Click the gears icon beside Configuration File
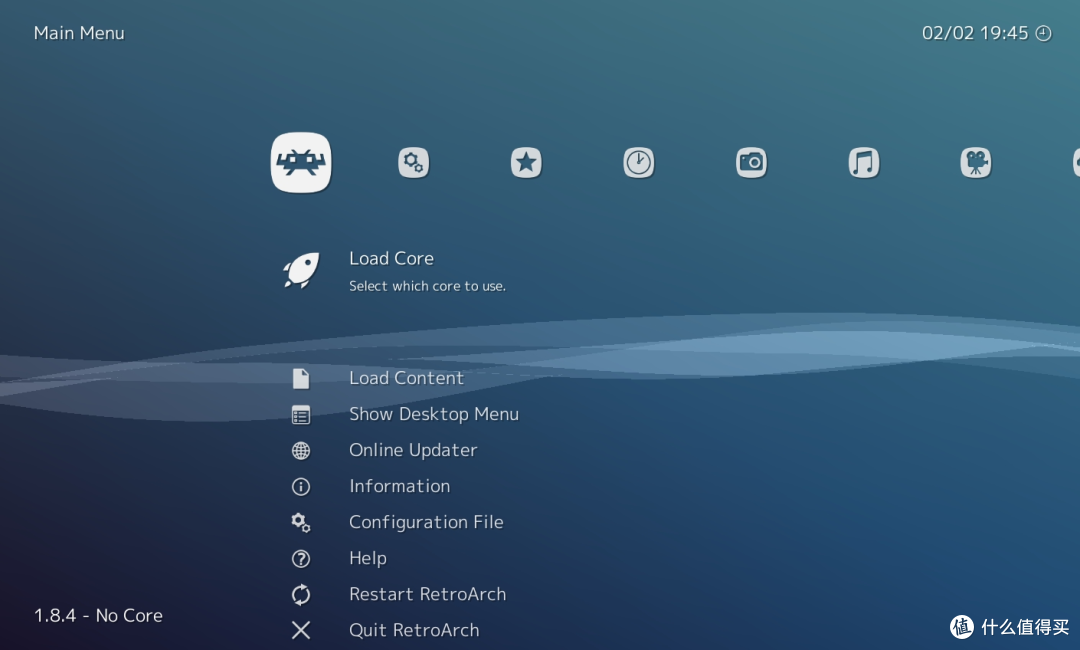Viewport: 1080px width, 650px height. coord(301,523)
